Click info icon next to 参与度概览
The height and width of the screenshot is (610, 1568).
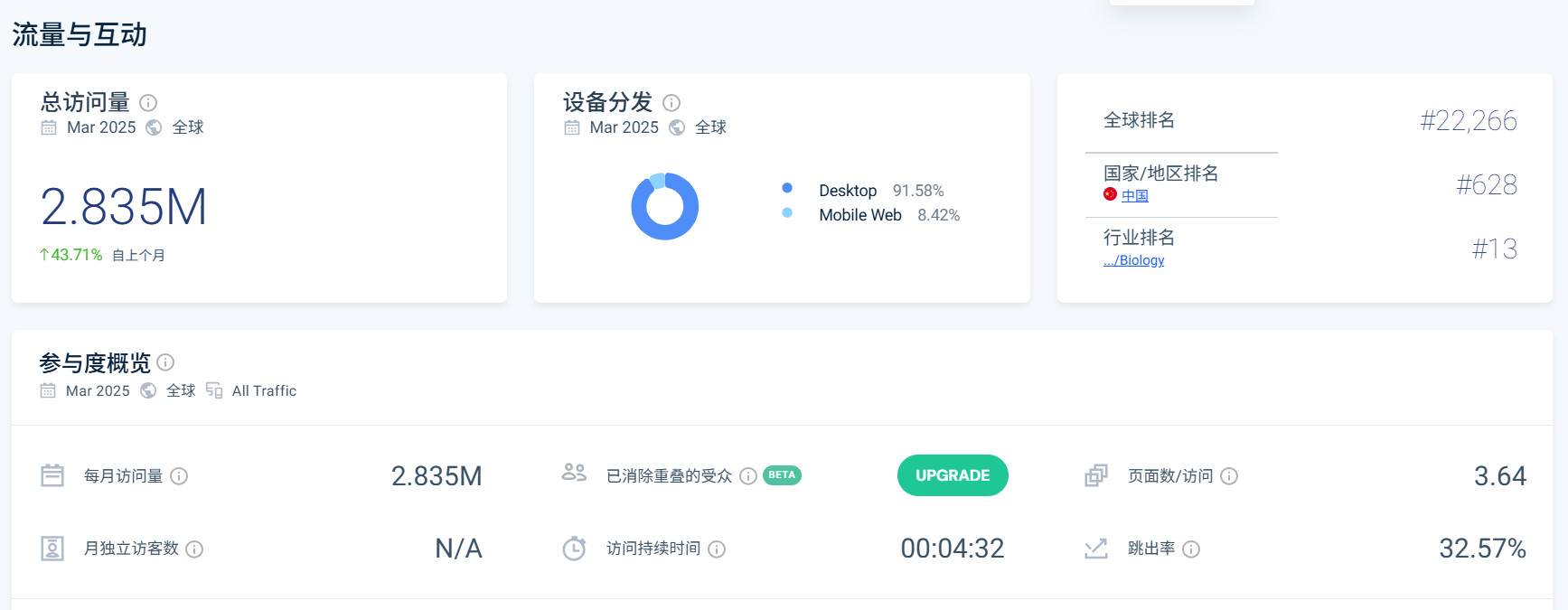coord(165,362)
